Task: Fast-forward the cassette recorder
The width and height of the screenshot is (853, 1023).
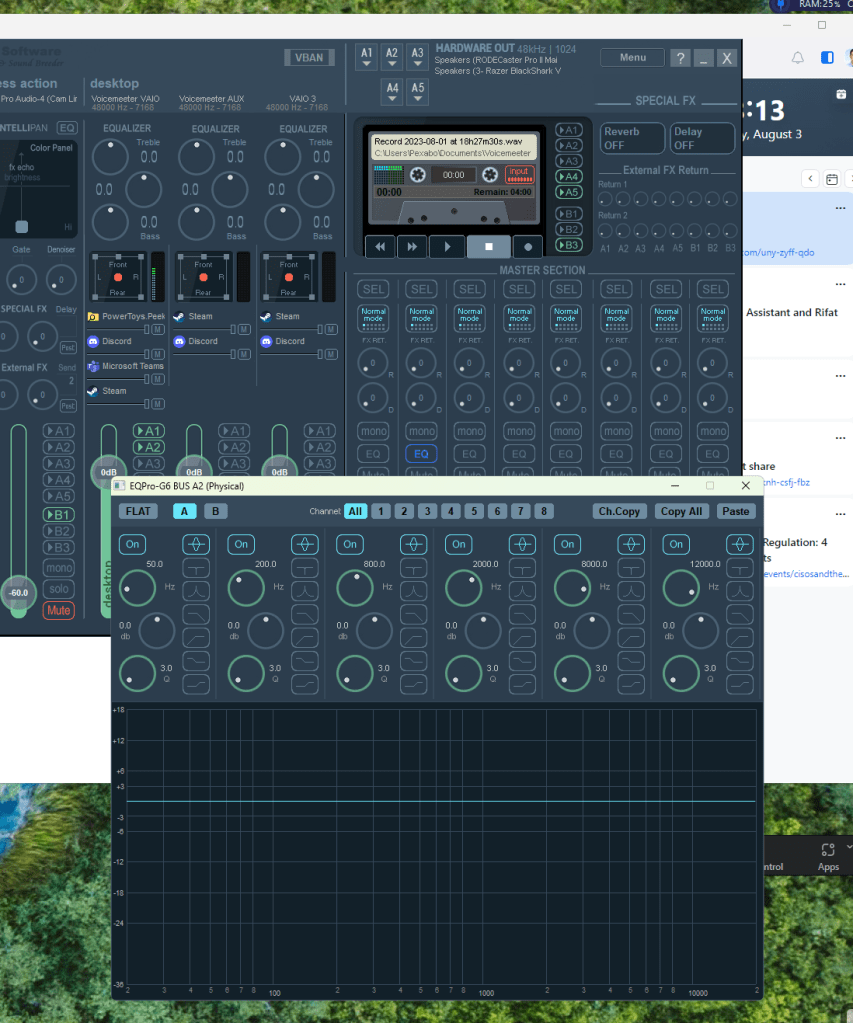Action: click(x=412, y=247)
